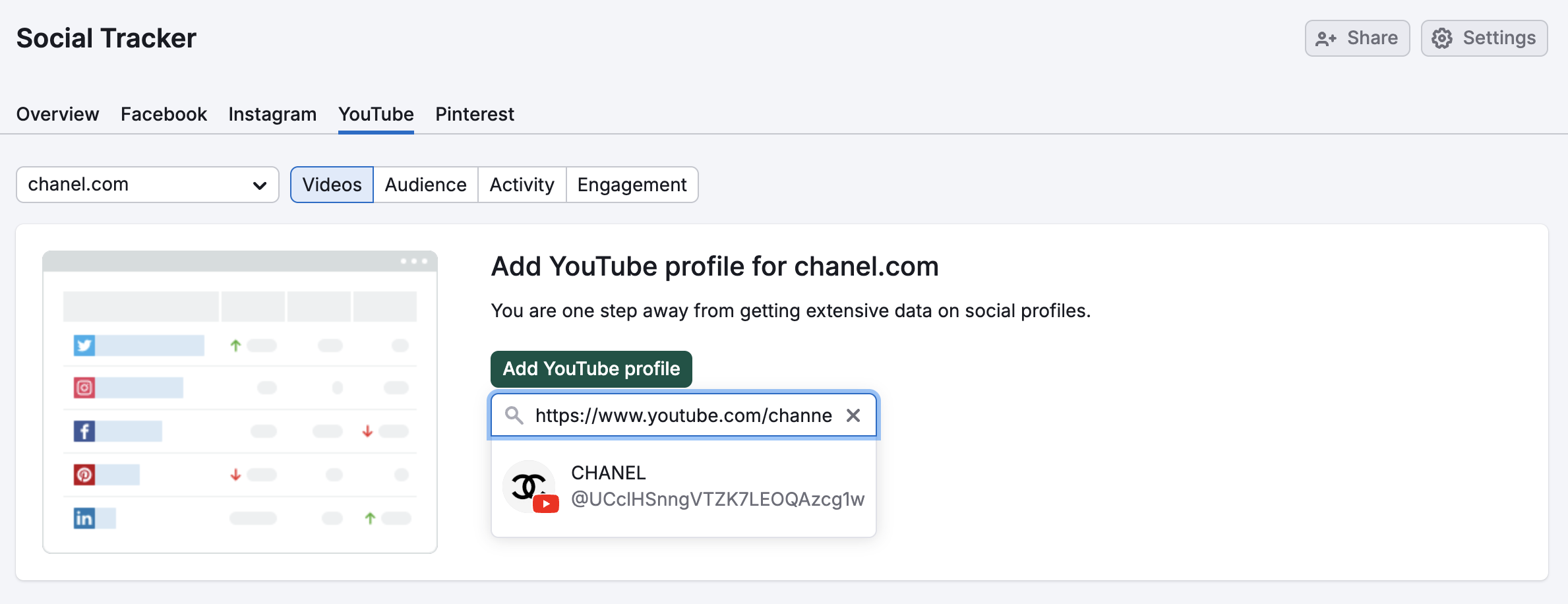Click the Share icon next to Settings
1568x604 pixels.
coord(1325,38)
